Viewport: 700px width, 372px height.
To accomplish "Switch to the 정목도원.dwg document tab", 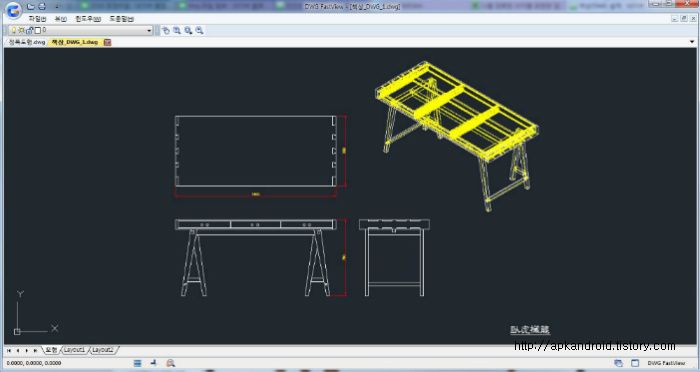I will tap(27, 42).
